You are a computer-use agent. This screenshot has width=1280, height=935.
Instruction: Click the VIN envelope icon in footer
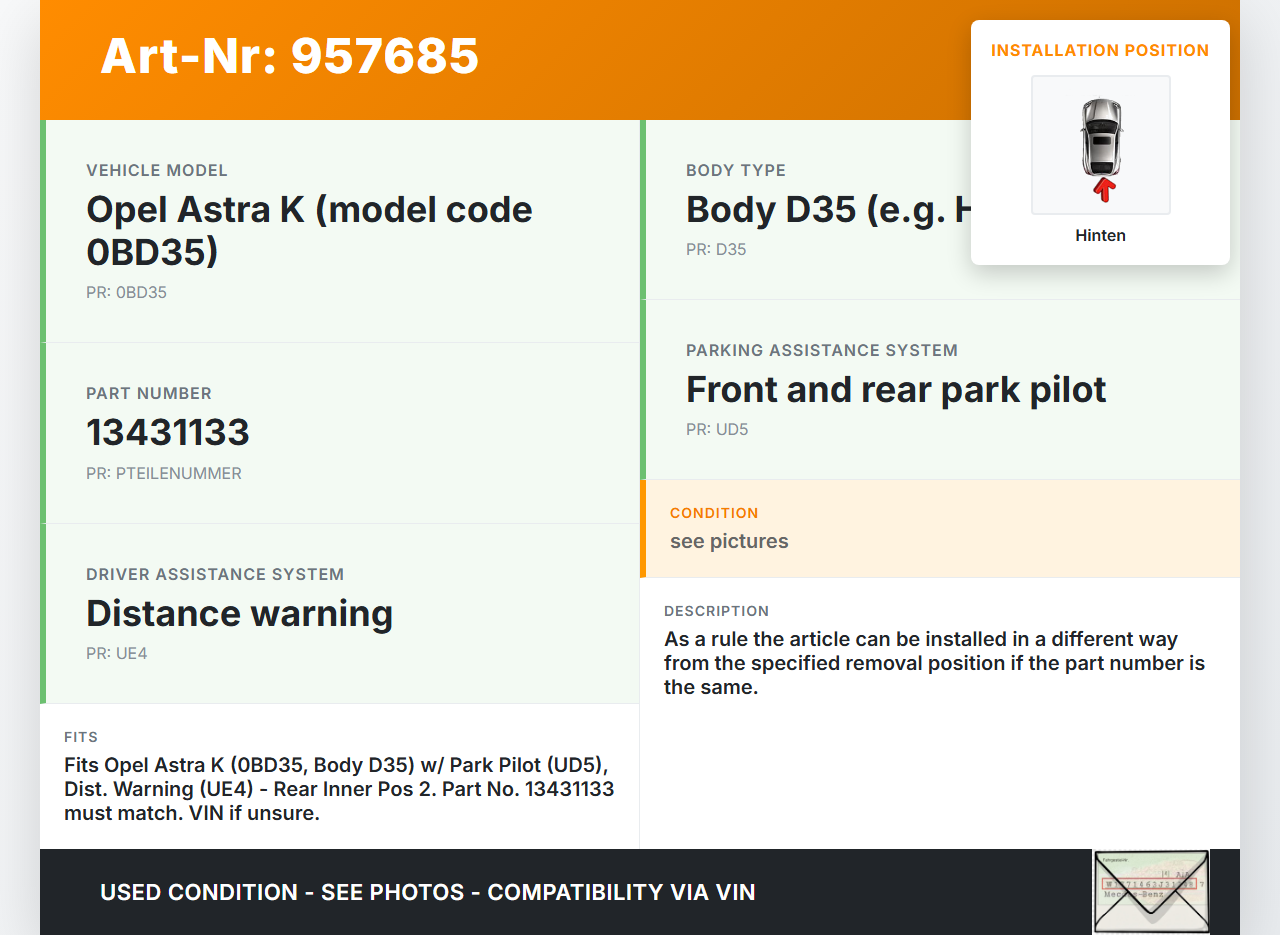tap(1150, 891)
